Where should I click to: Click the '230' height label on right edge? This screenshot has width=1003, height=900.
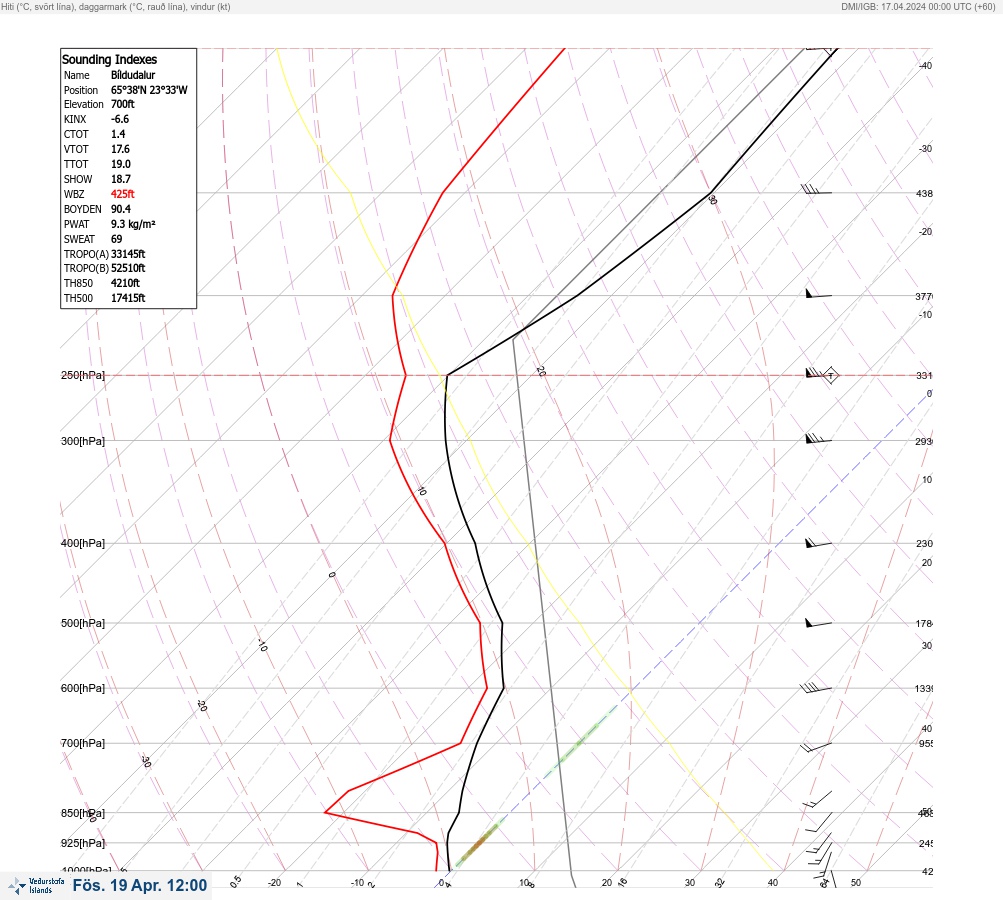(924, 544)
